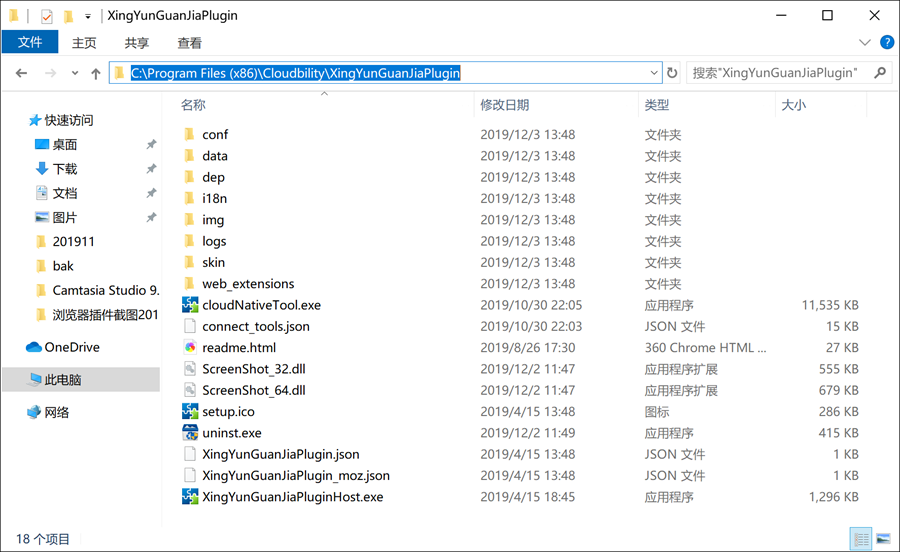900x552 pixels.
Task: Select cloudNativeTool.exe application icon
Action: pos(190,305)
